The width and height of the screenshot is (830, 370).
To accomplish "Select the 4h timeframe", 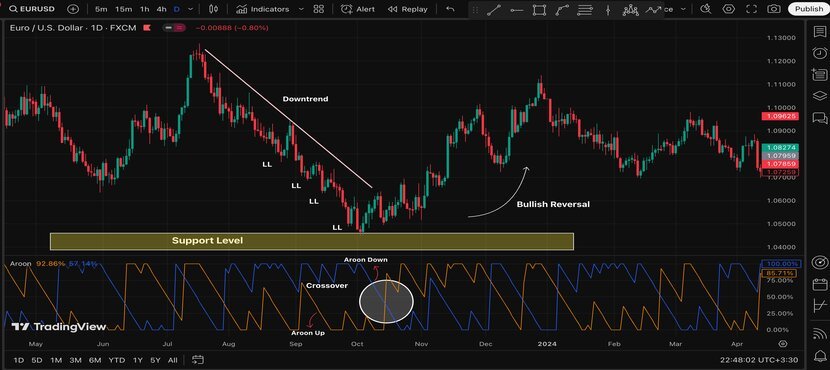I will point(161,9).
